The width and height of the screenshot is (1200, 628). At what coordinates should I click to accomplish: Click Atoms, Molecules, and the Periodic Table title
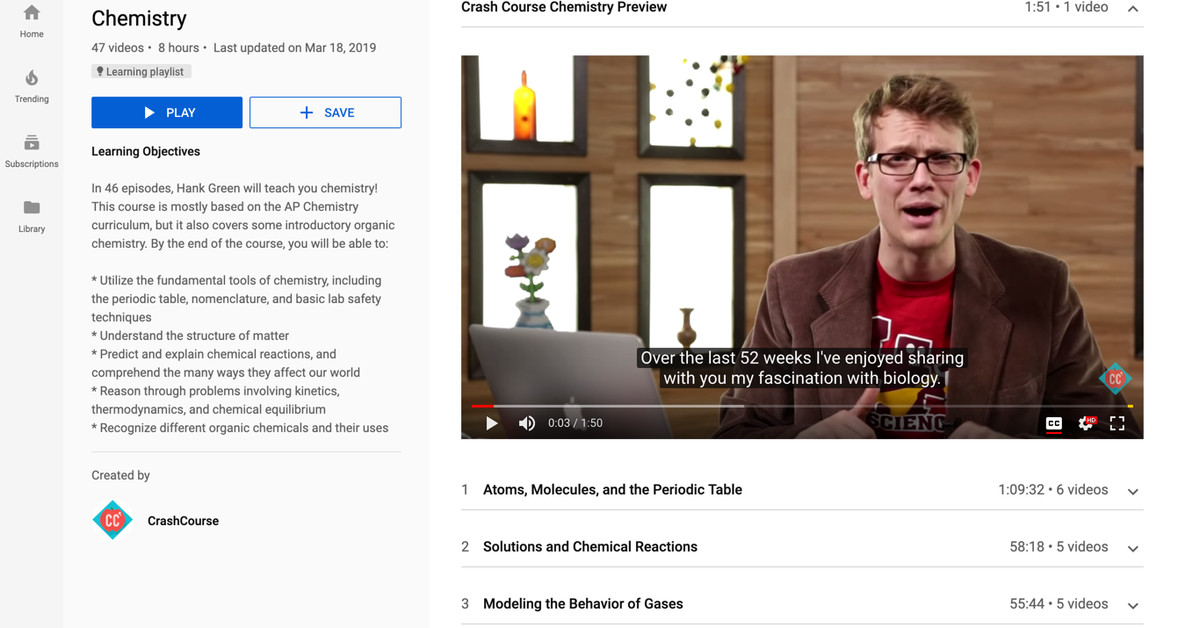[612, 490]
